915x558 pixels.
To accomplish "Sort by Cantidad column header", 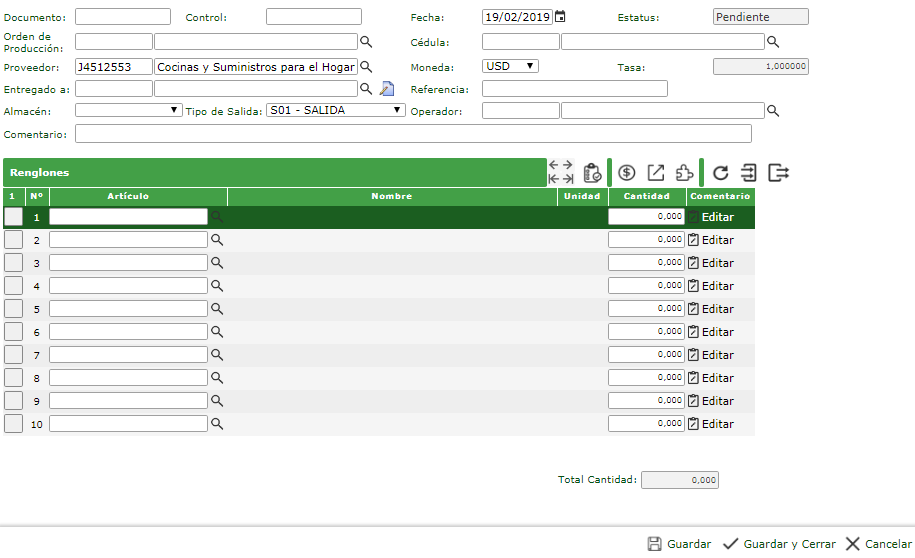I will pyautogui.click(x=647, y=196).
